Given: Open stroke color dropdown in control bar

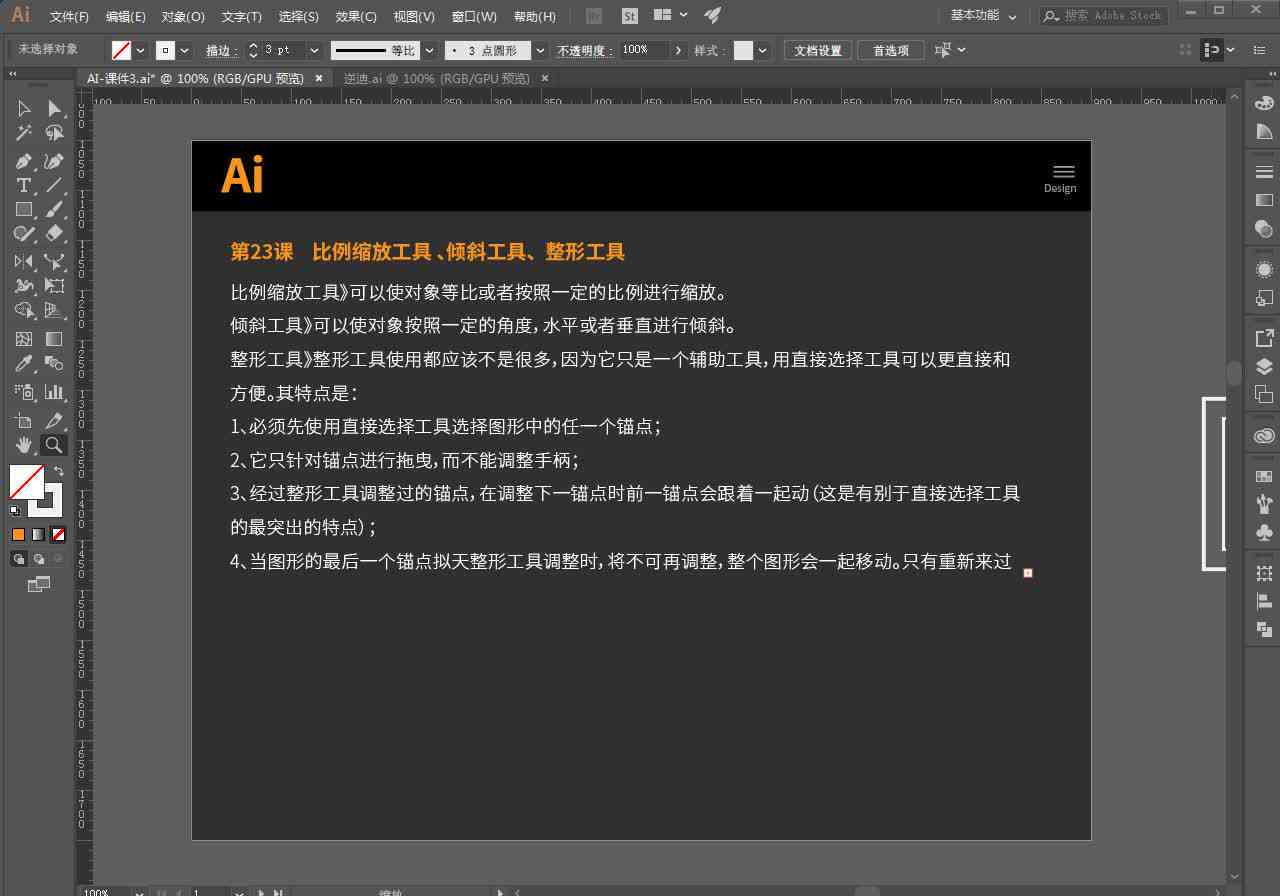Looking at the screenshot, I should [185, 50].
